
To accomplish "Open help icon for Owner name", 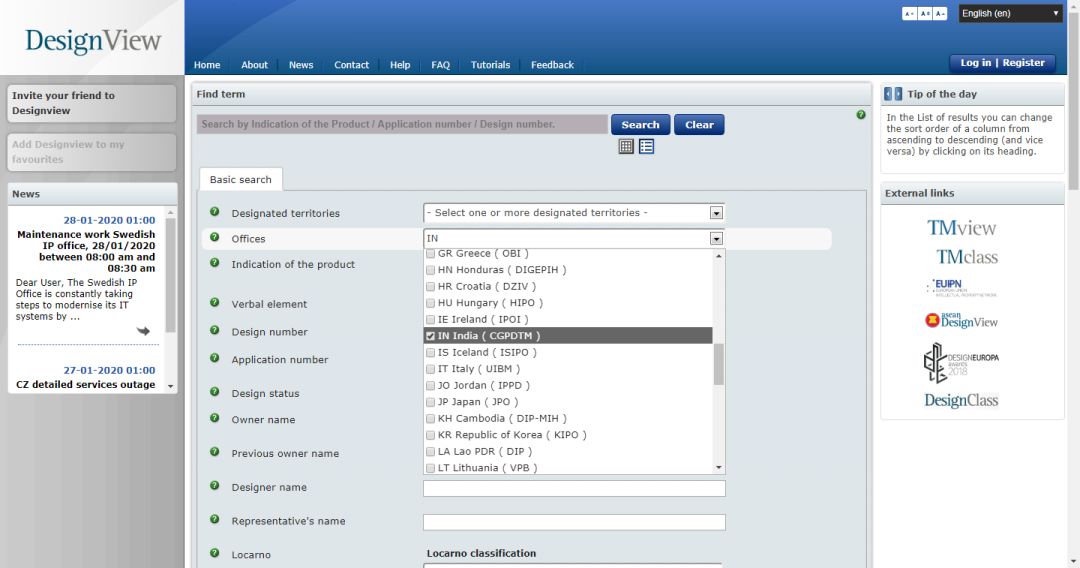I will (214, 418).
